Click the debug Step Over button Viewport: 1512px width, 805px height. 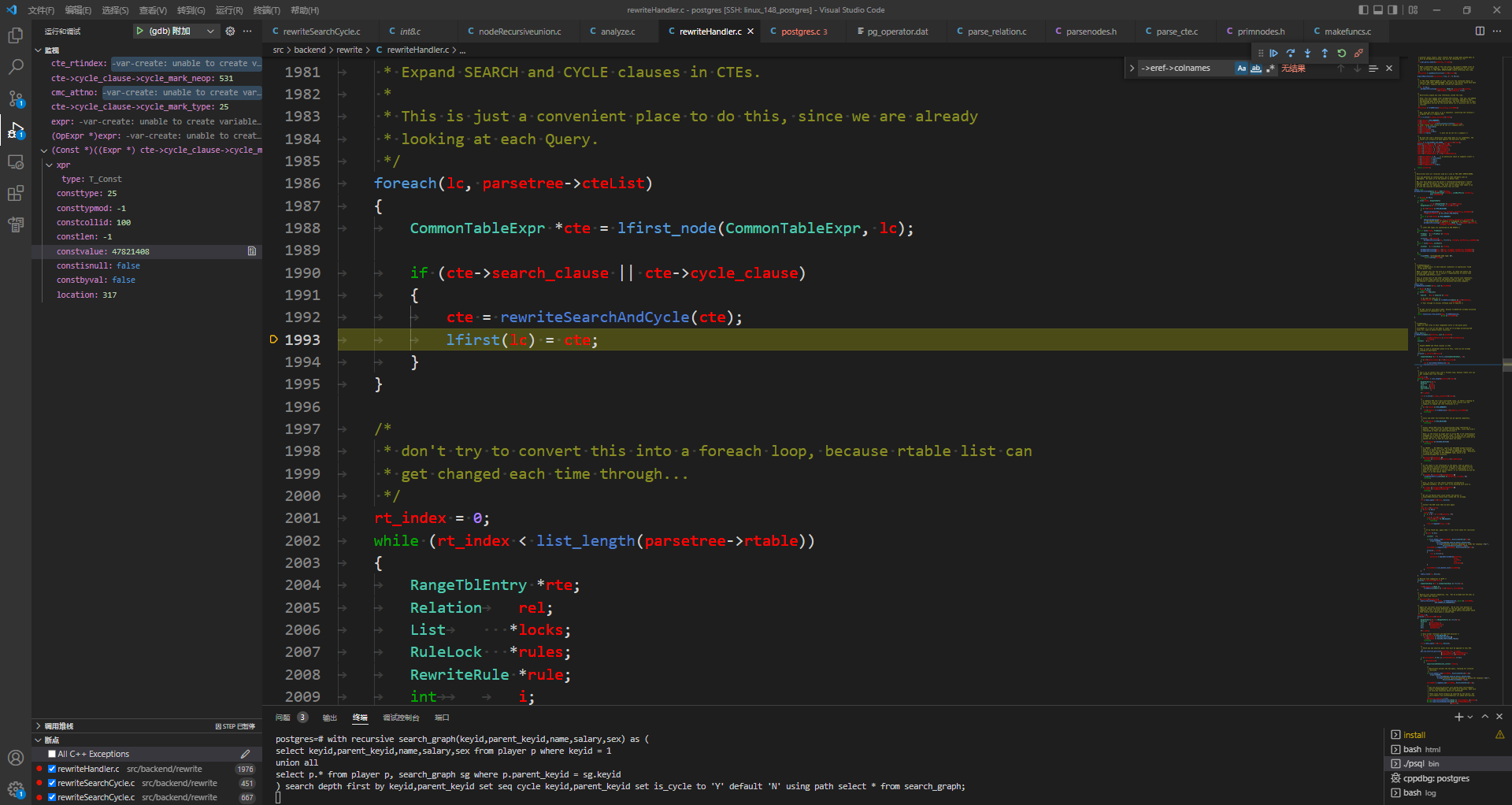1291,54
